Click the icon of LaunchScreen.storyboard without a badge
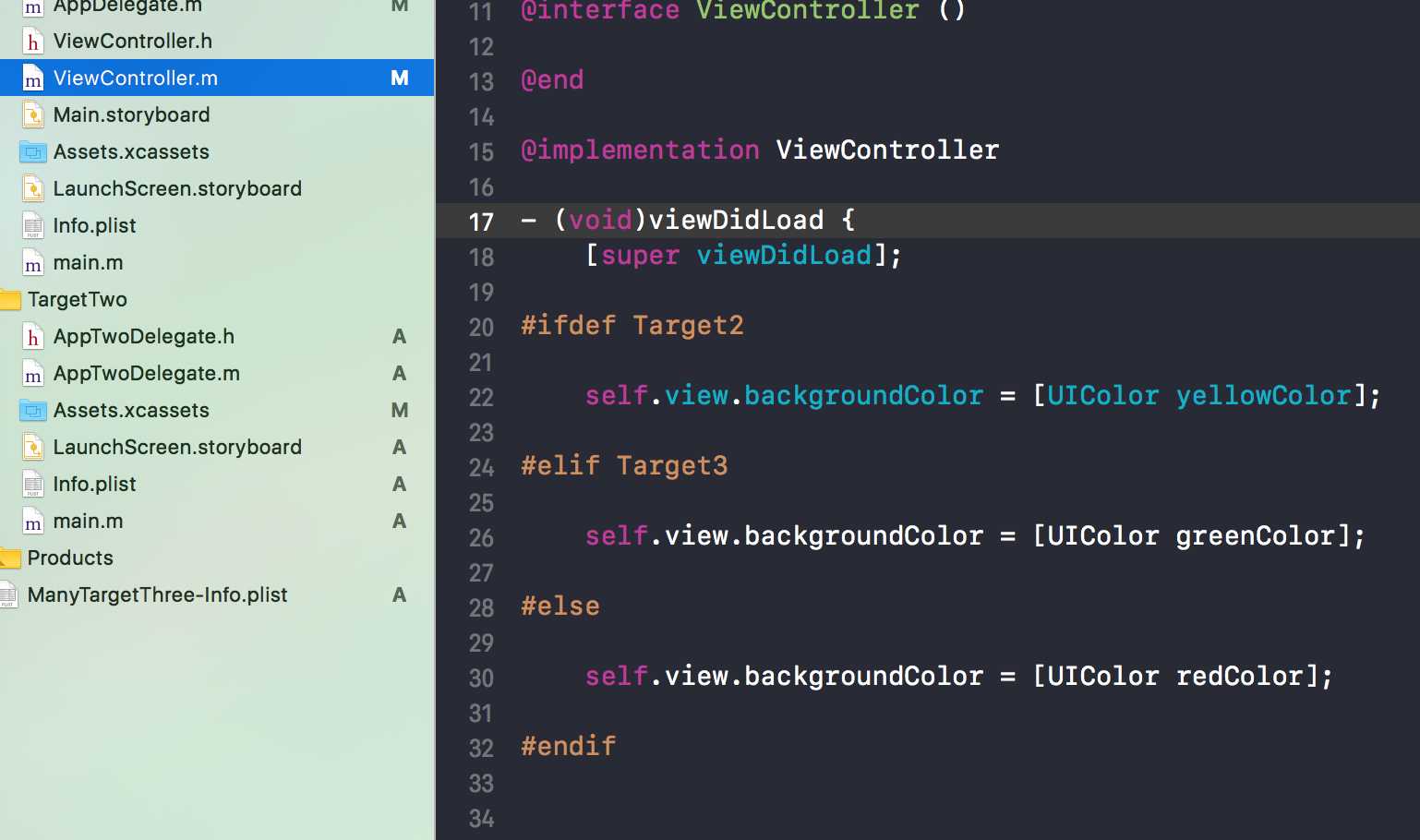This screenshot has height=840, width=1420. click(x=33, y=189)
